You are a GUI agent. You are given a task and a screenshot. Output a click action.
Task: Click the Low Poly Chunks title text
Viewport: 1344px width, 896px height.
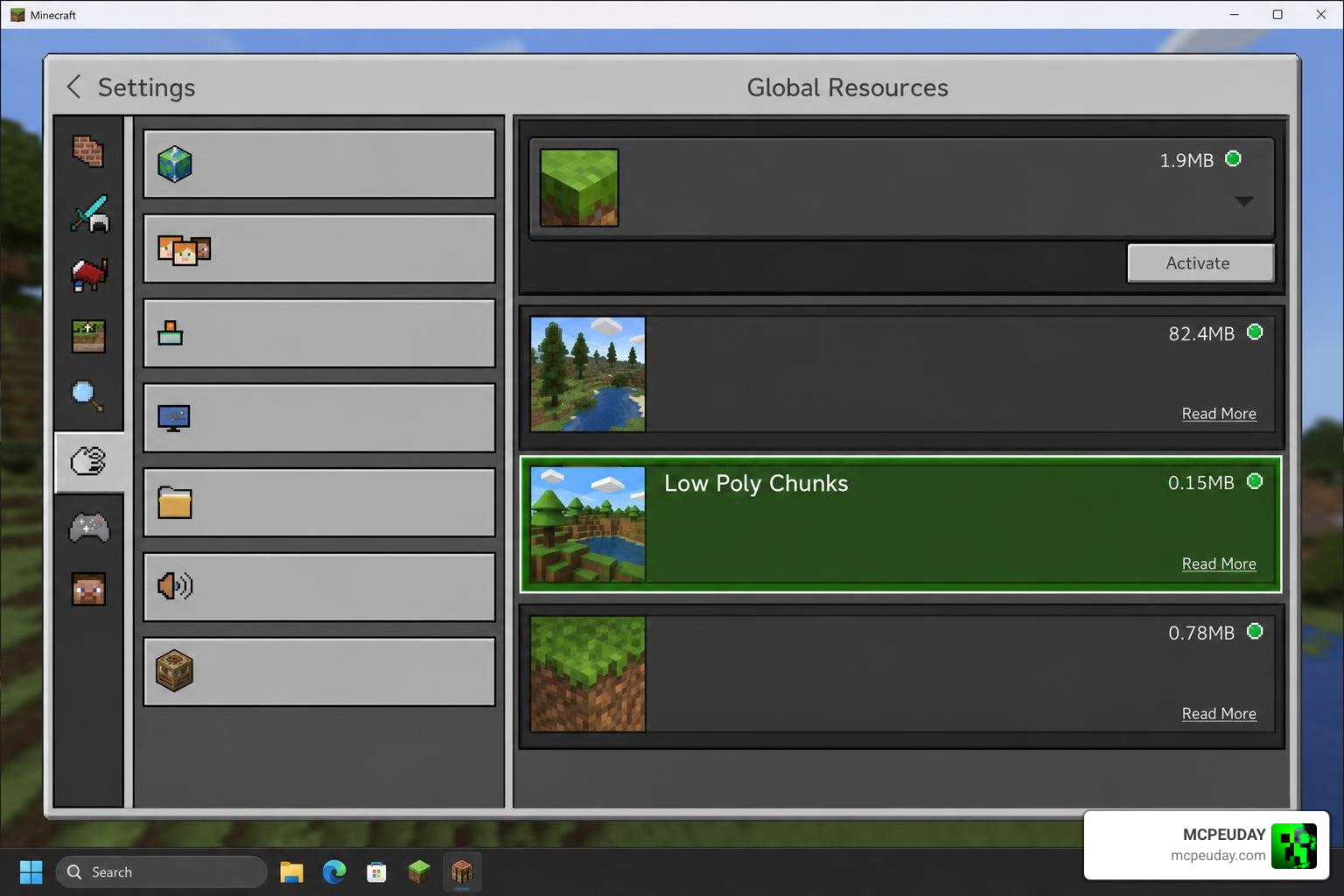756,484
